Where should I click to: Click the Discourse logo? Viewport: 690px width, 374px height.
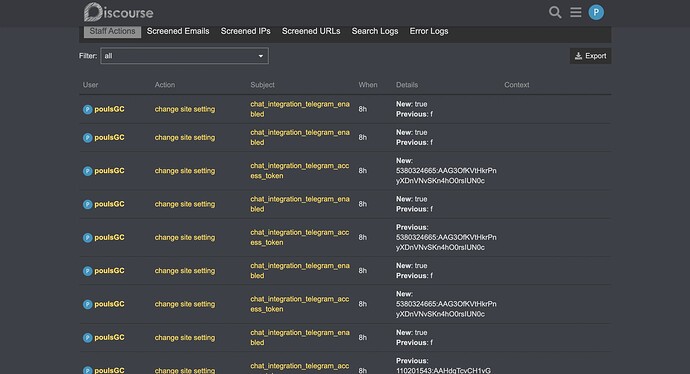click(x=118, y=12)
